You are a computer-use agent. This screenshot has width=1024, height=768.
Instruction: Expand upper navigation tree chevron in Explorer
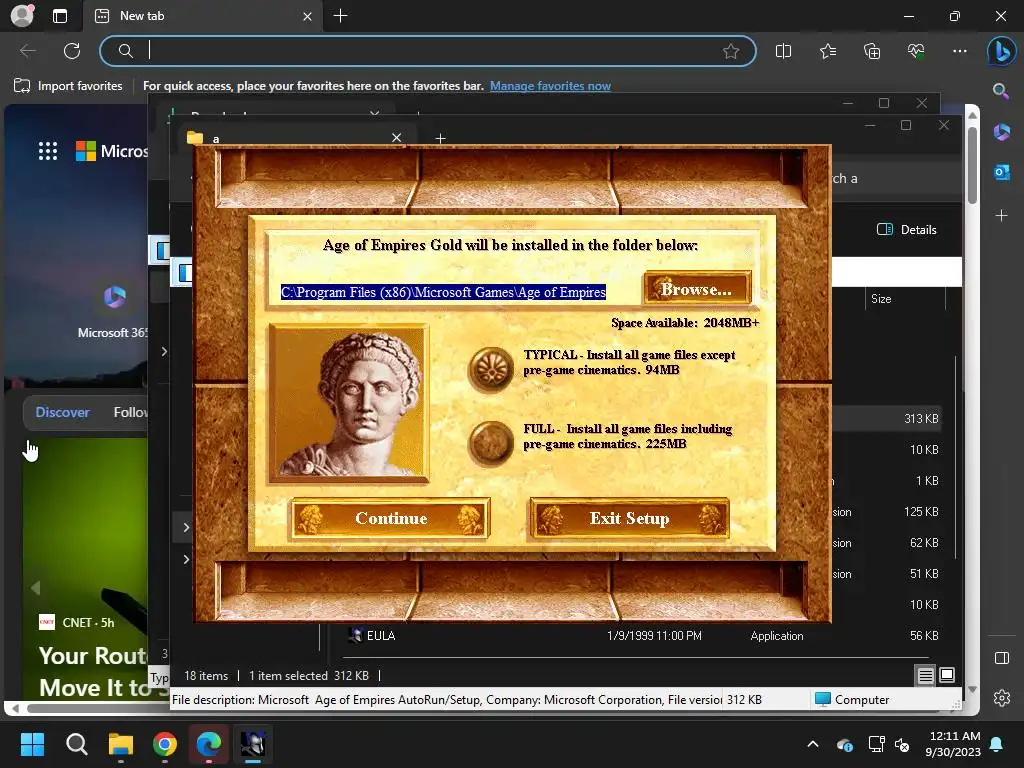point(185,527)
